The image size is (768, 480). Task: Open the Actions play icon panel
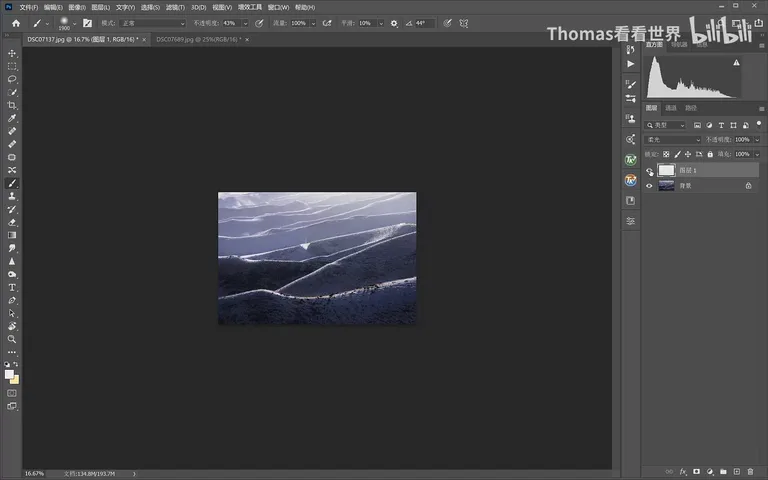click(x=630, y=64)
